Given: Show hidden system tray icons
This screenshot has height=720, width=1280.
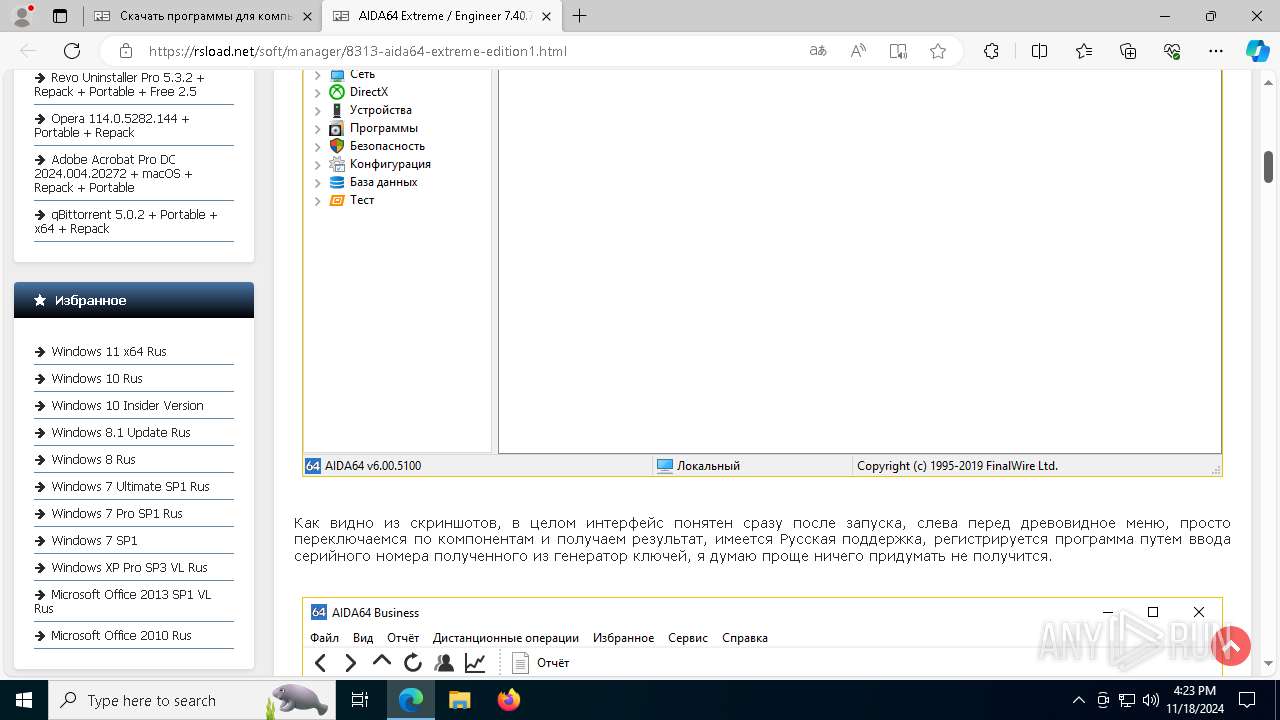Looking at the screenshot, I should [1078, 700].
